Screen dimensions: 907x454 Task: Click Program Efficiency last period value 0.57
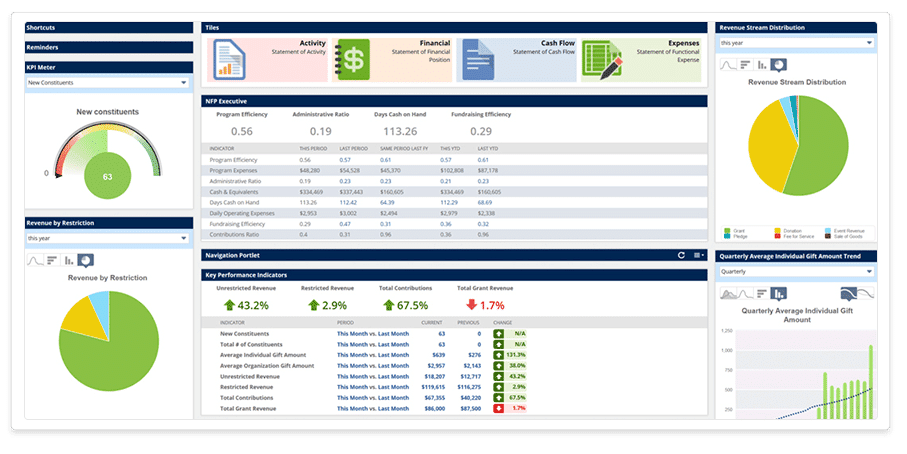[345, 160]
